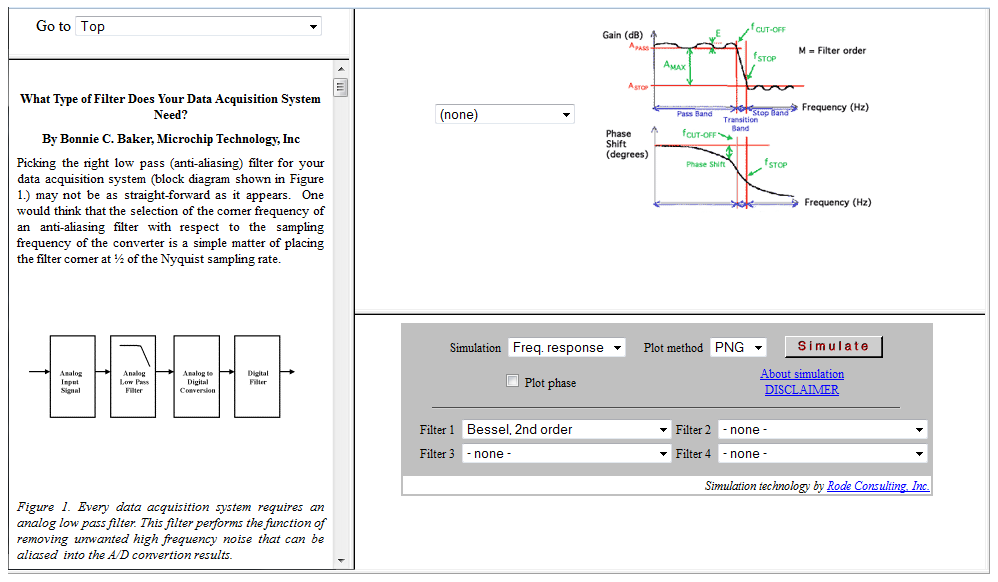Click the filter gain and phase diagram

tap(735, 115)
